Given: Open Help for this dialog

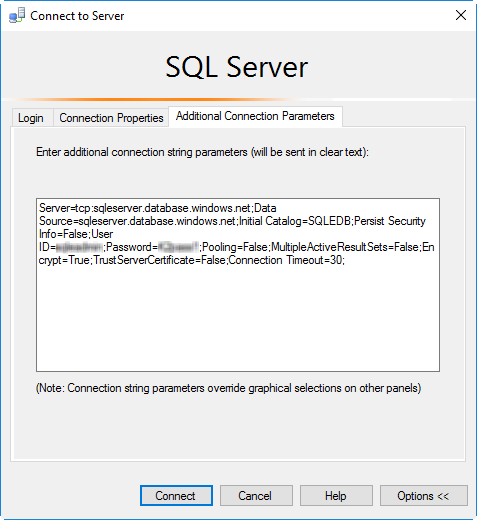Looking at the screenshot, I should point(336,496).
